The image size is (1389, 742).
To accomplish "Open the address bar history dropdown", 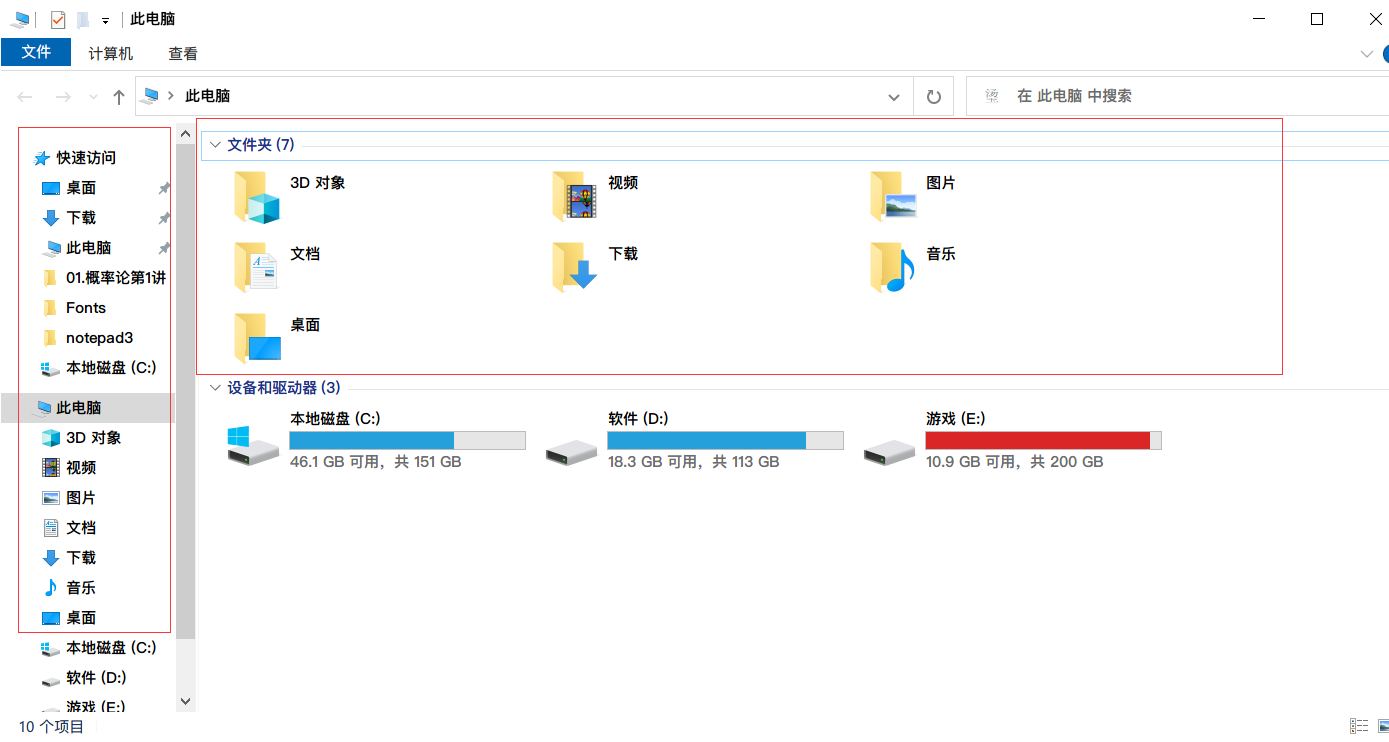I will (893, 95).
